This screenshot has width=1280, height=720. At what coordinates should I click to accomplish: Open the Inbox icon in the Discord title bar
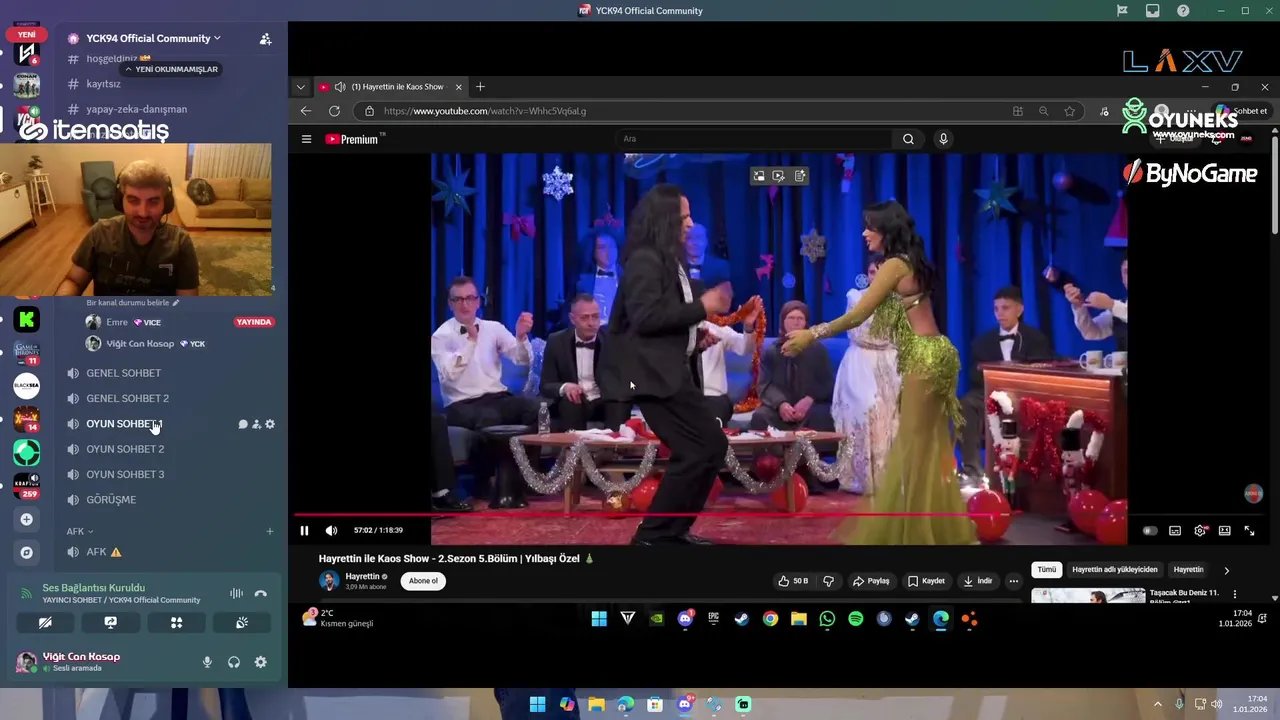point(1152,11)
